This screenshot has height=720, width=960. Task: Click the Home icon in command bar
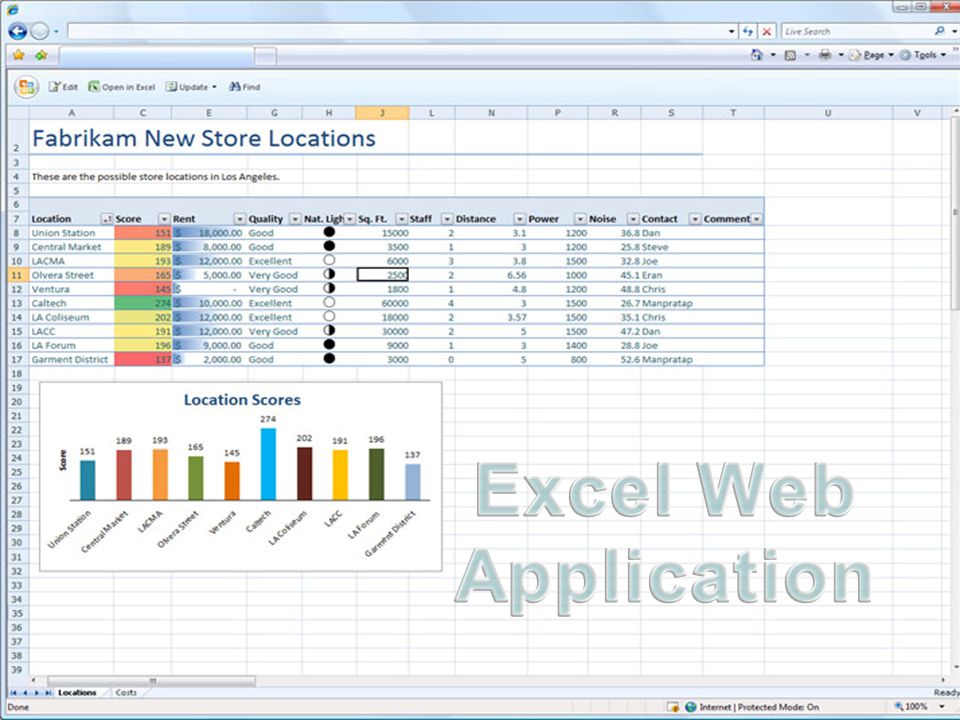pos(757,55)
